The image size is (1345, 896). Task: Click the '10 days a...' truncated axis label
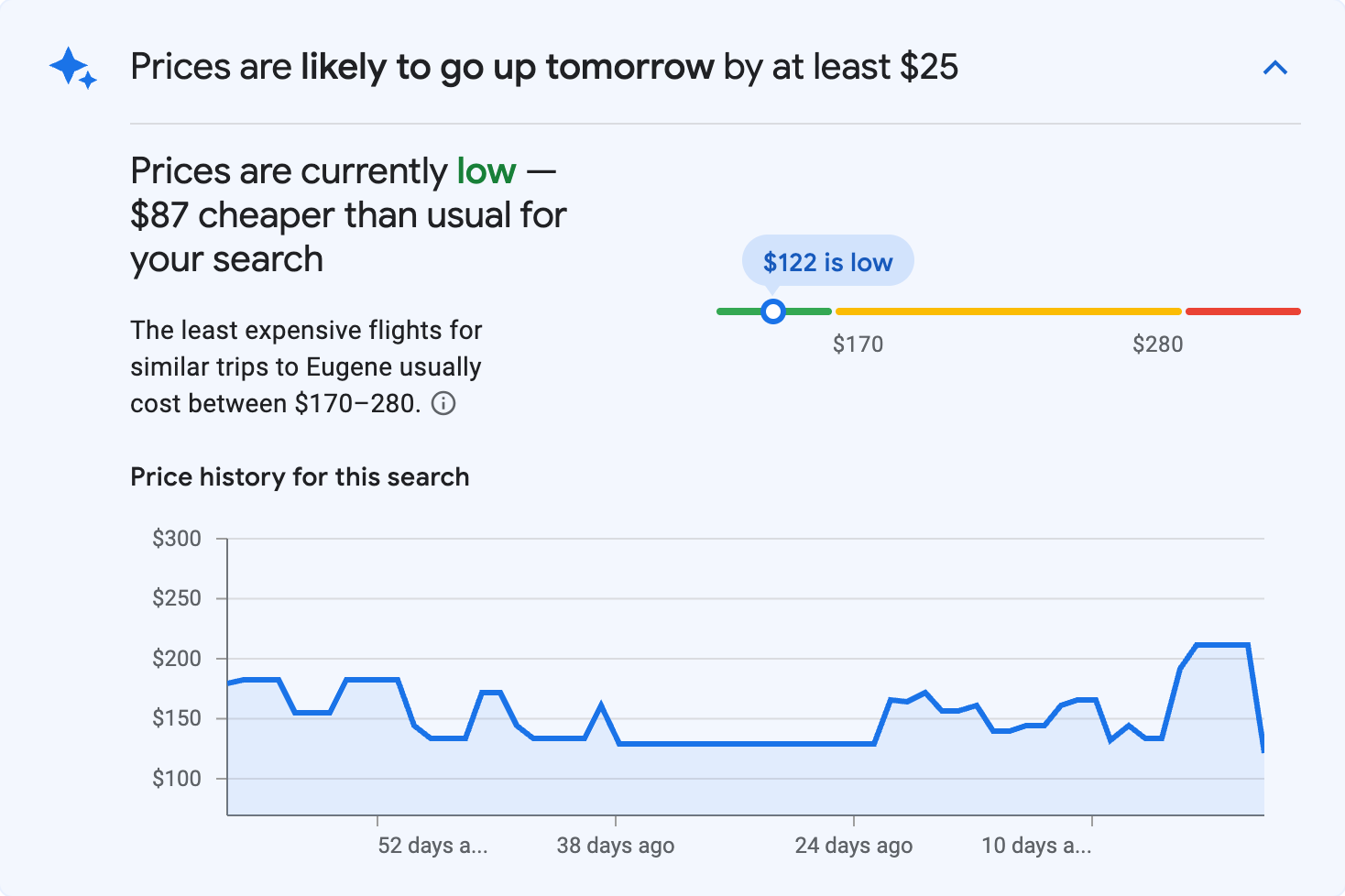[x=1036, y=846]
